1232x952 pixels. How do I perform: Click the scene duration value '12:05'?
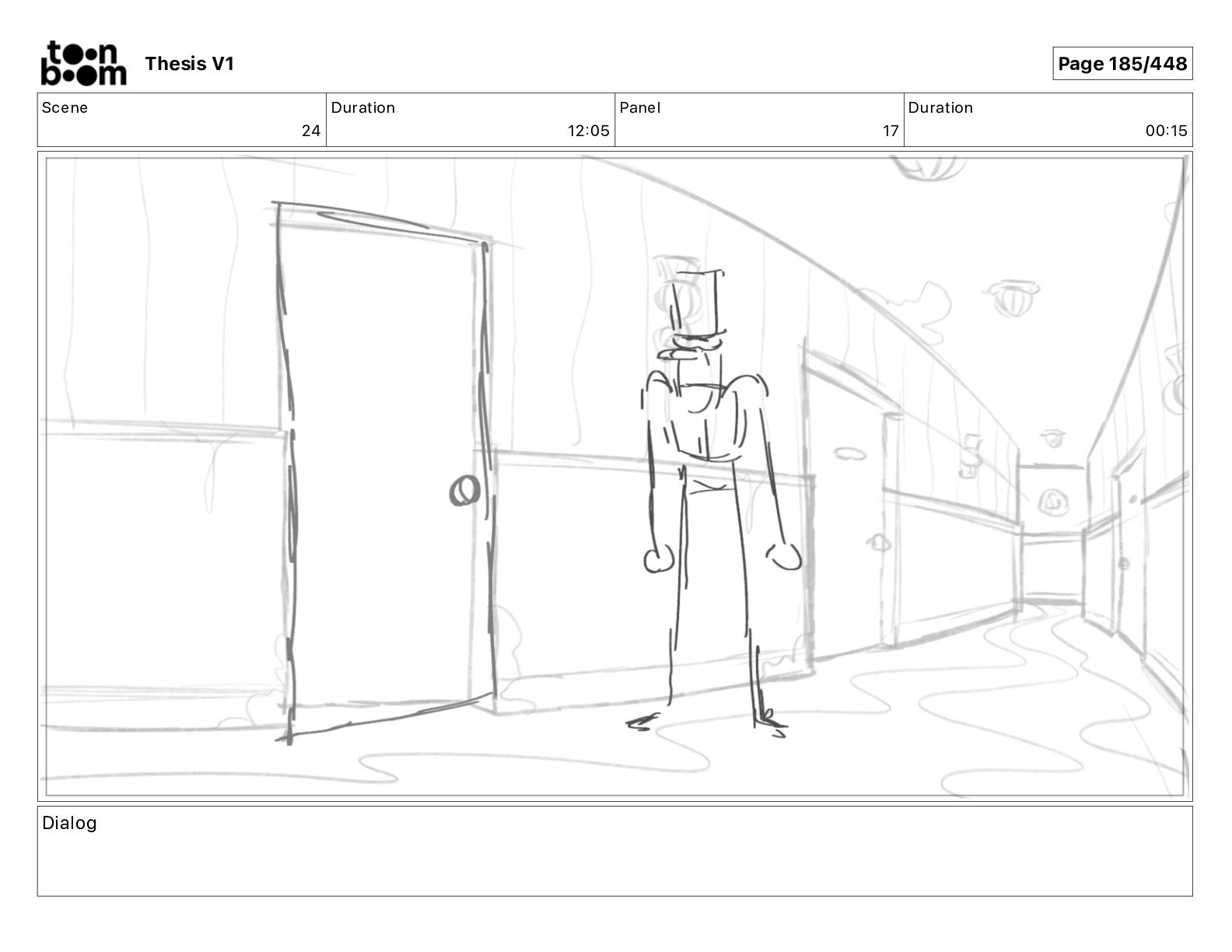click(589, 131)
